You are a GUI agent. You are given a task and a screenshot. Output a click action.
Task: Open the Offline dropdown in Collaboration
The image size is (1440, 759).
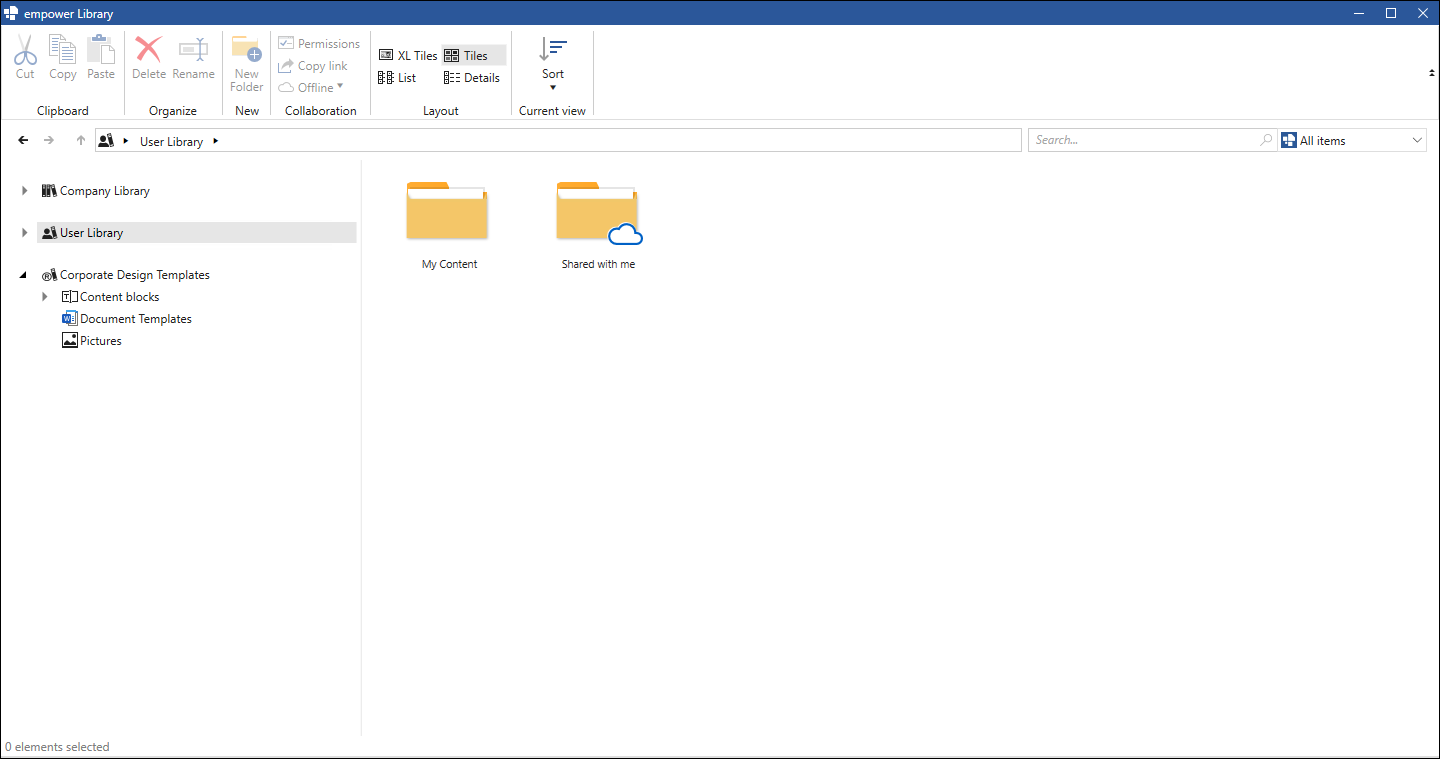(311, 88)
